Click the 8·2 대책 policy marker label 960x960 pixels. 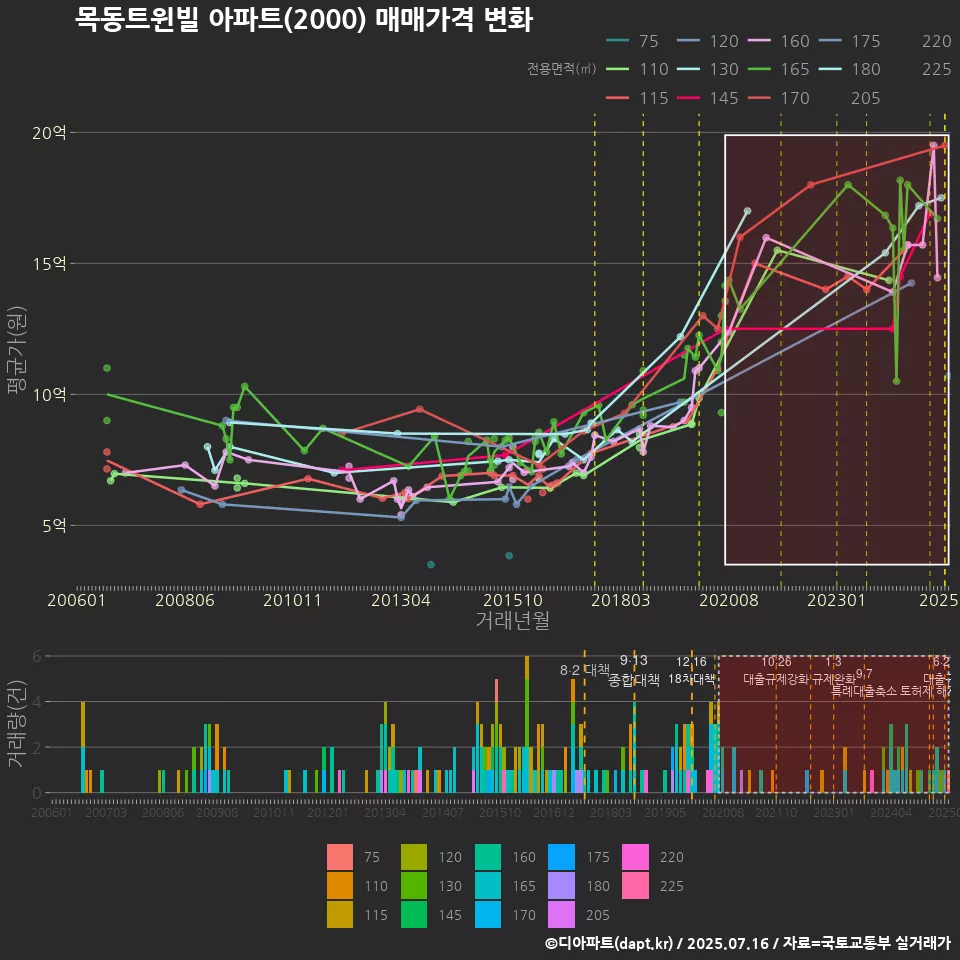[585, 670]
